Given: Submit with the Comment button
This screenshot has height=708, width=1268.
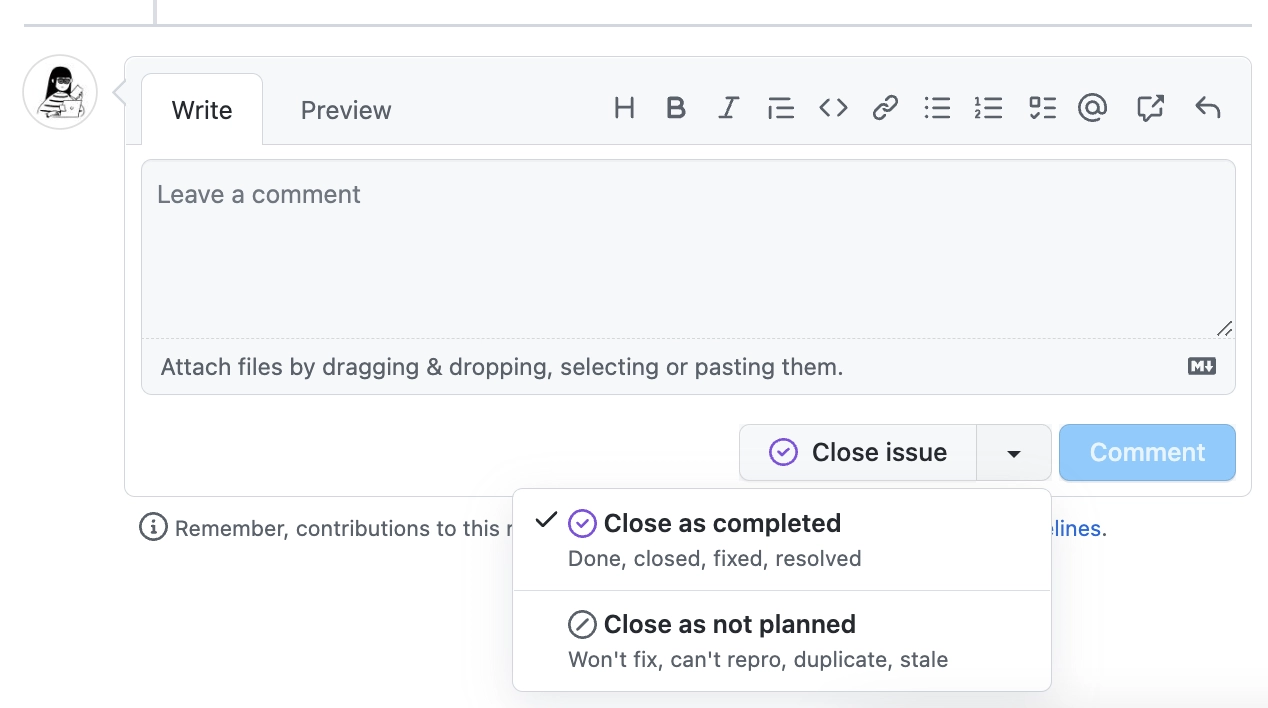Looking at the screenshot, I should pos(1147,453).
